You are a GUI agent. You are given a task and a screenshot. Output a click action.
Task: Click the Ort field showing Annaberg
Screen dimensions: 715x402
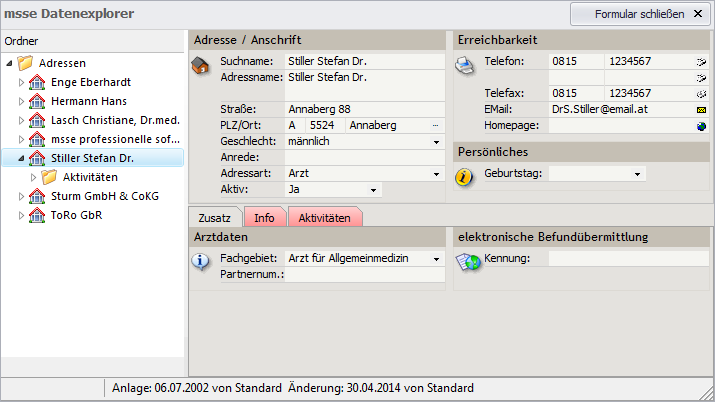pos(388,125)
